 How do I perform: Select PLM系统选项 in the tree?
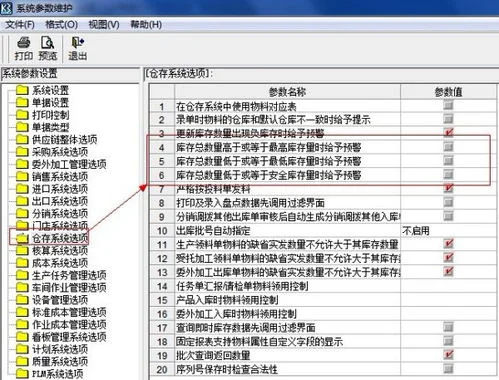pyautogui.click(x=57, y=374)
